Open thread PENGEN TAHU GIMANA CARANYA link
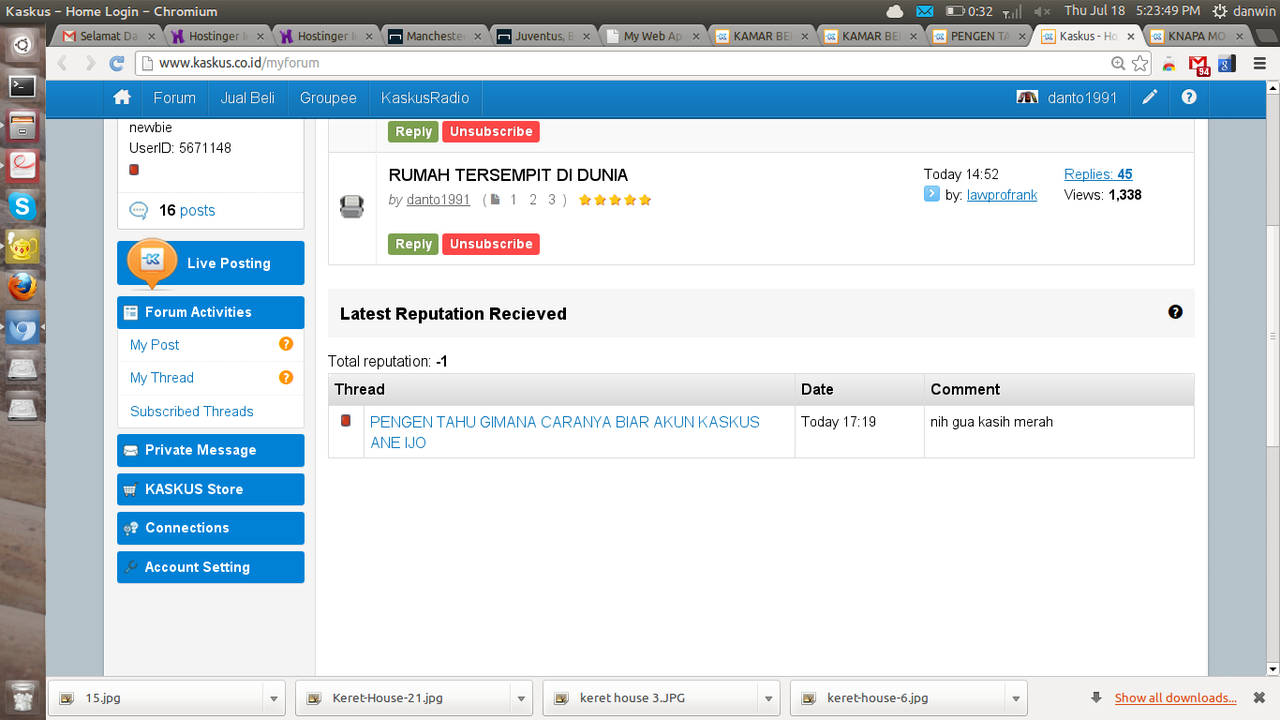The width and height of the screenshot is (1280, 720). click(565, 432)
